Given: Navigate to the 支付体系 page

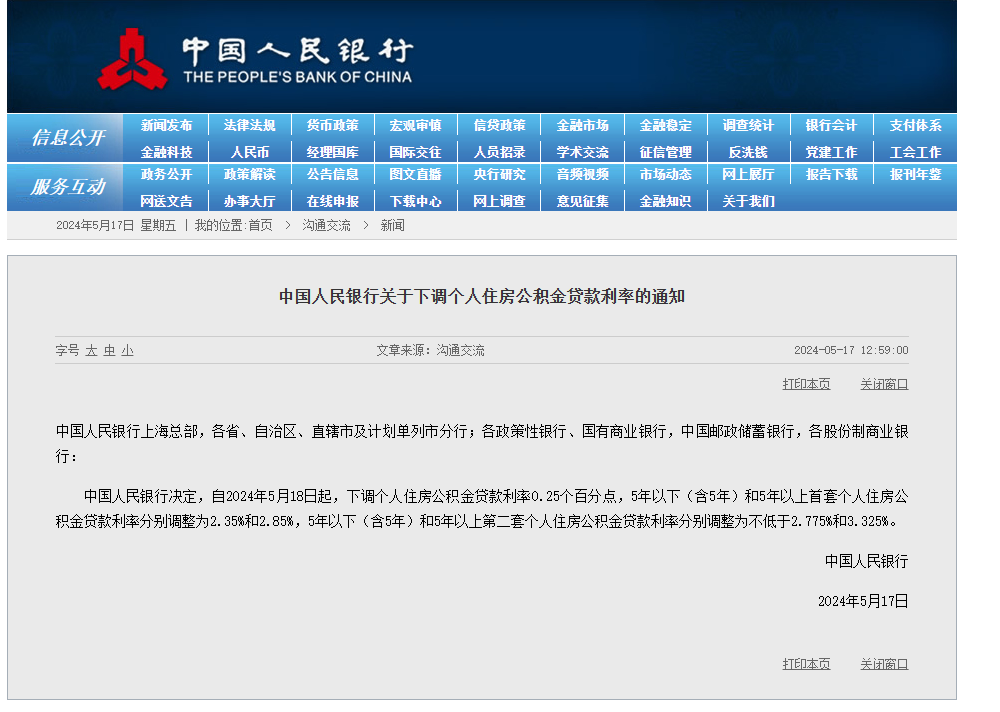Looking at the screenshot, I should (915, 126).
